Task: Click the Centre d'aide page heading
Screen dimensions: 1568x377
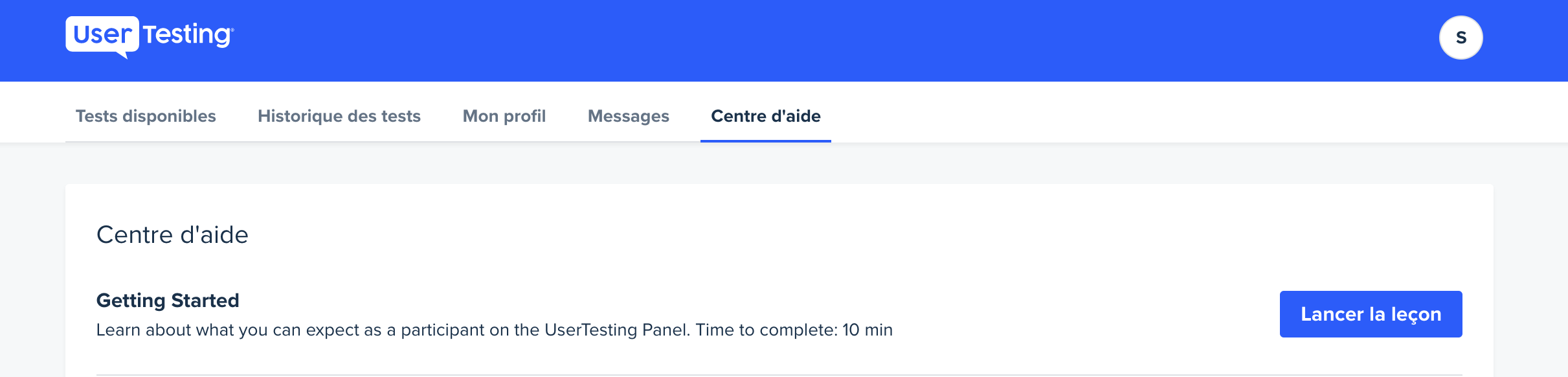Action: click(x=172, y=234)
